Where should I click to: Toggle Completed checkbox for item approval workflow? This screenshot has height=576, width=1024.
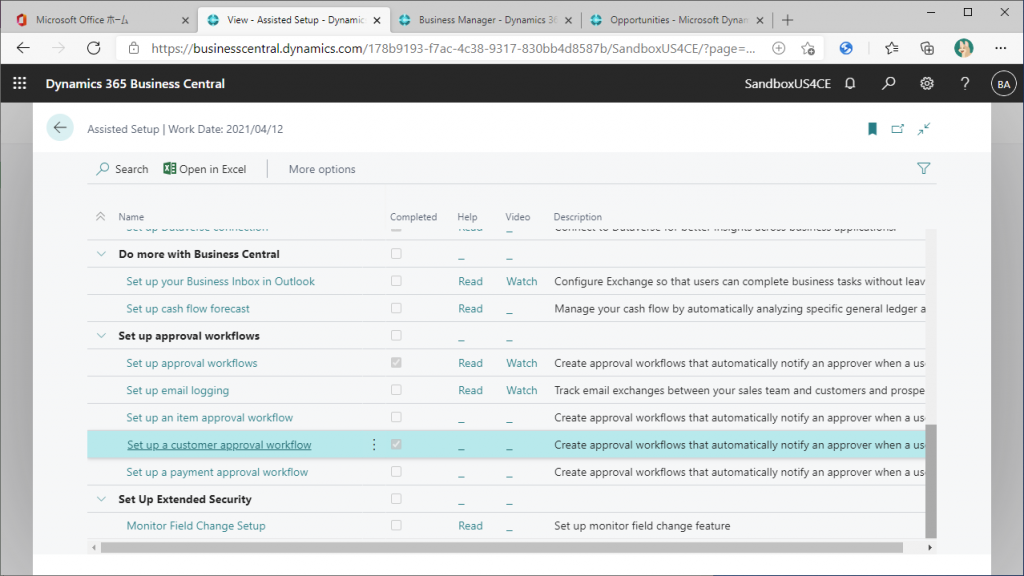(396, 417)
